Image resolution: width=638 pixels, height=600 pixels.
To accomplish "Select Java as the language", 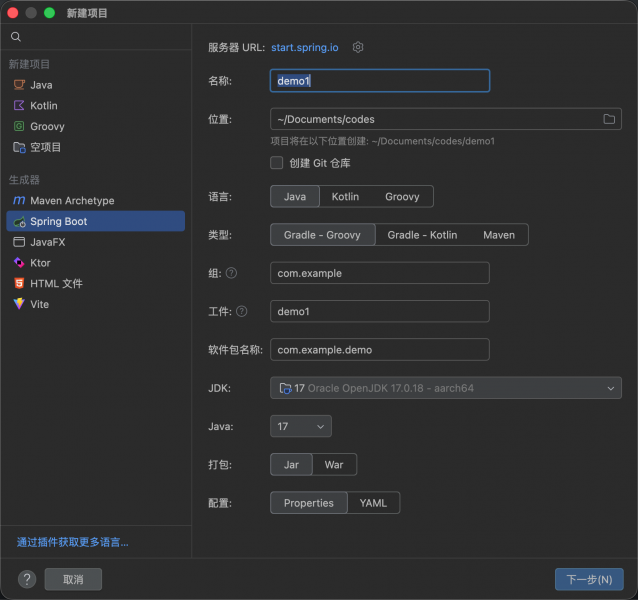I will click(295, 197).
